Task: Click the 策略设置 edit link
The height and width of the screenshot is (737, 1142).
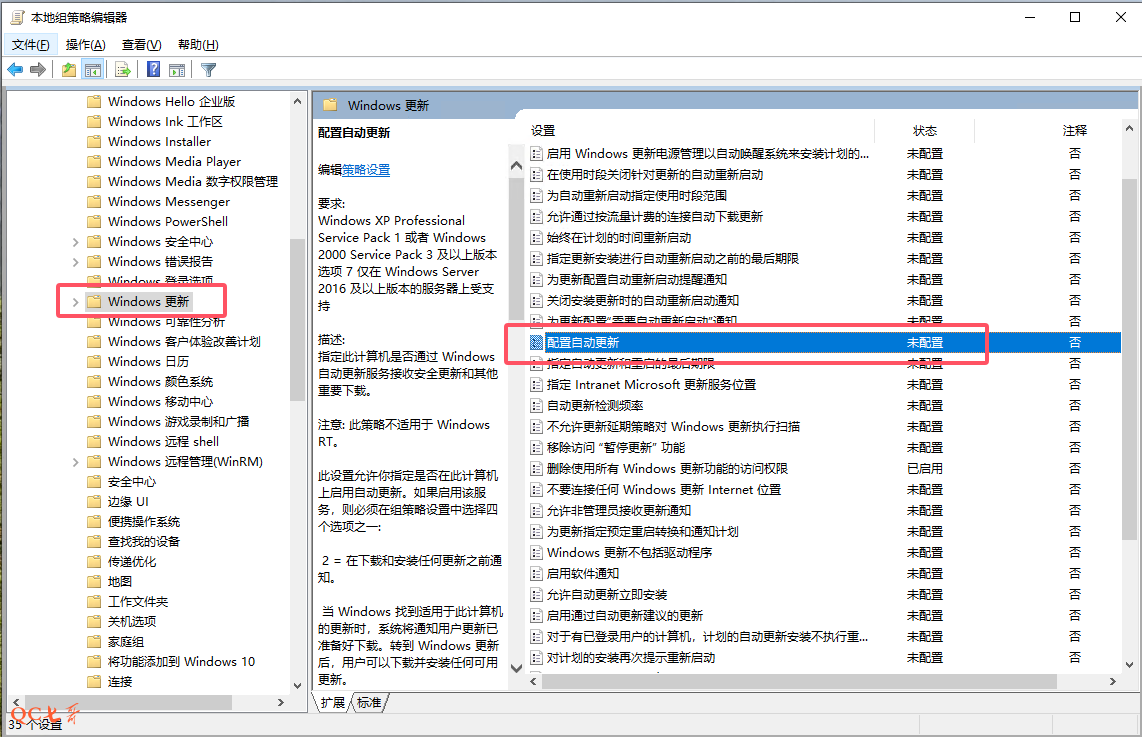Action: (366, 170)
